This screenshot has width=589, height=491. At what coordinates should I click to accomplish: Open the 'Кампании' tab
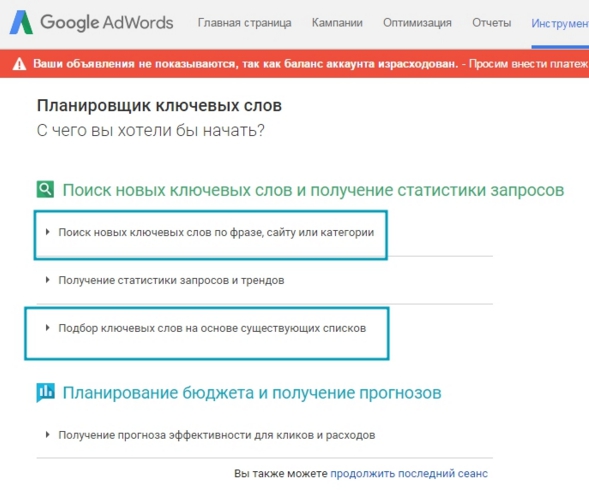(337, 23)
